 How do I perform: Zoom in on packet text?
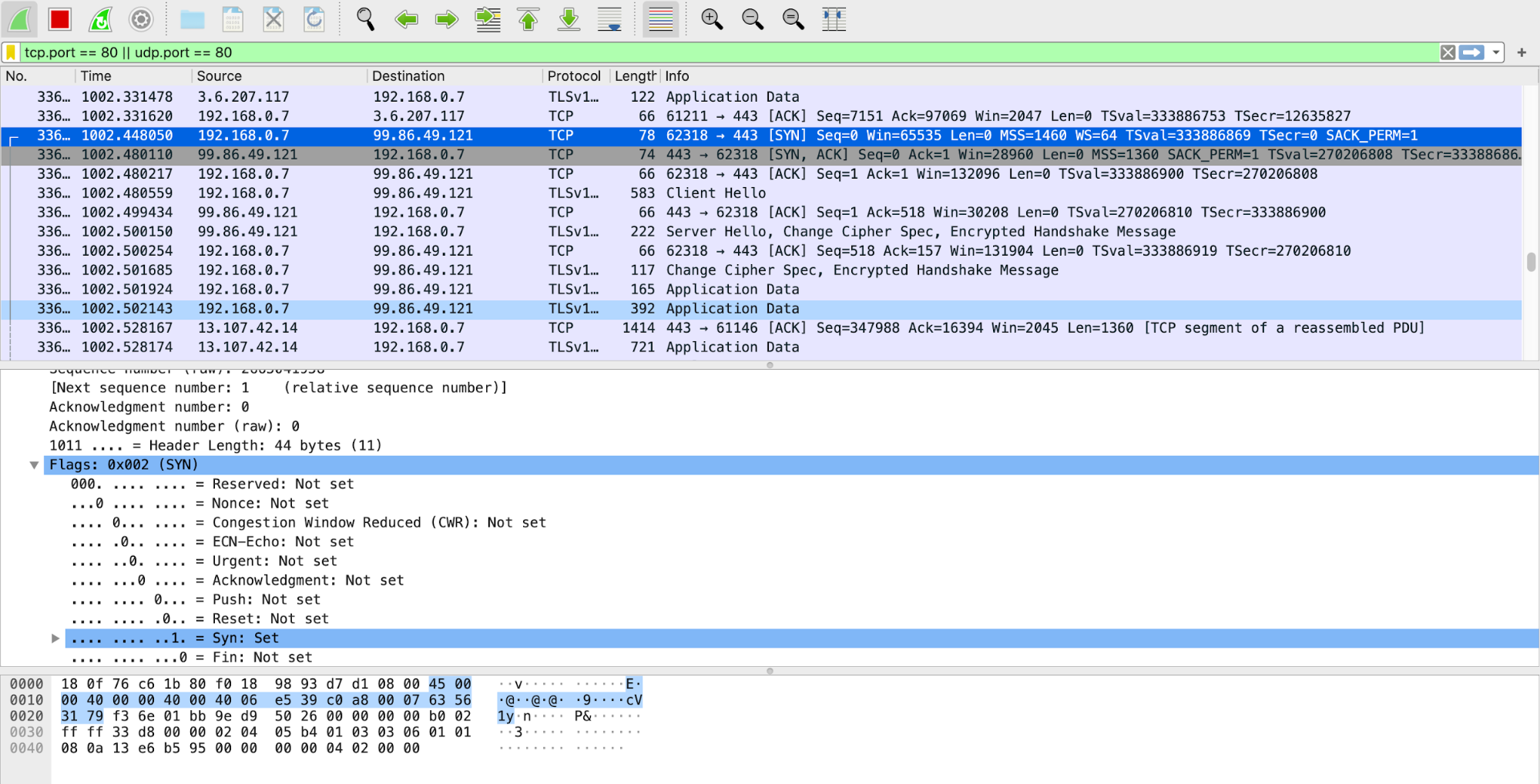click(x=712, y=19)
